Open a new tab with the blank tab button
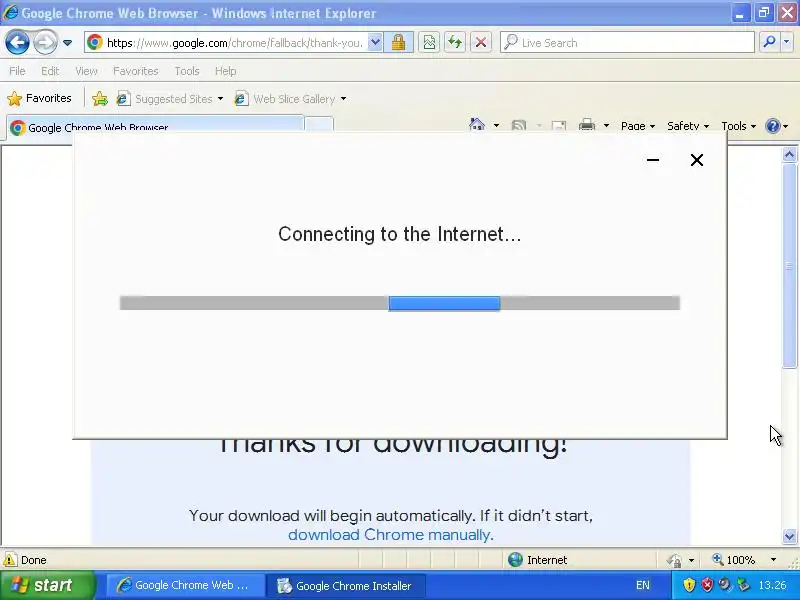Screen dimensions: 800x600 coord(319,126)
